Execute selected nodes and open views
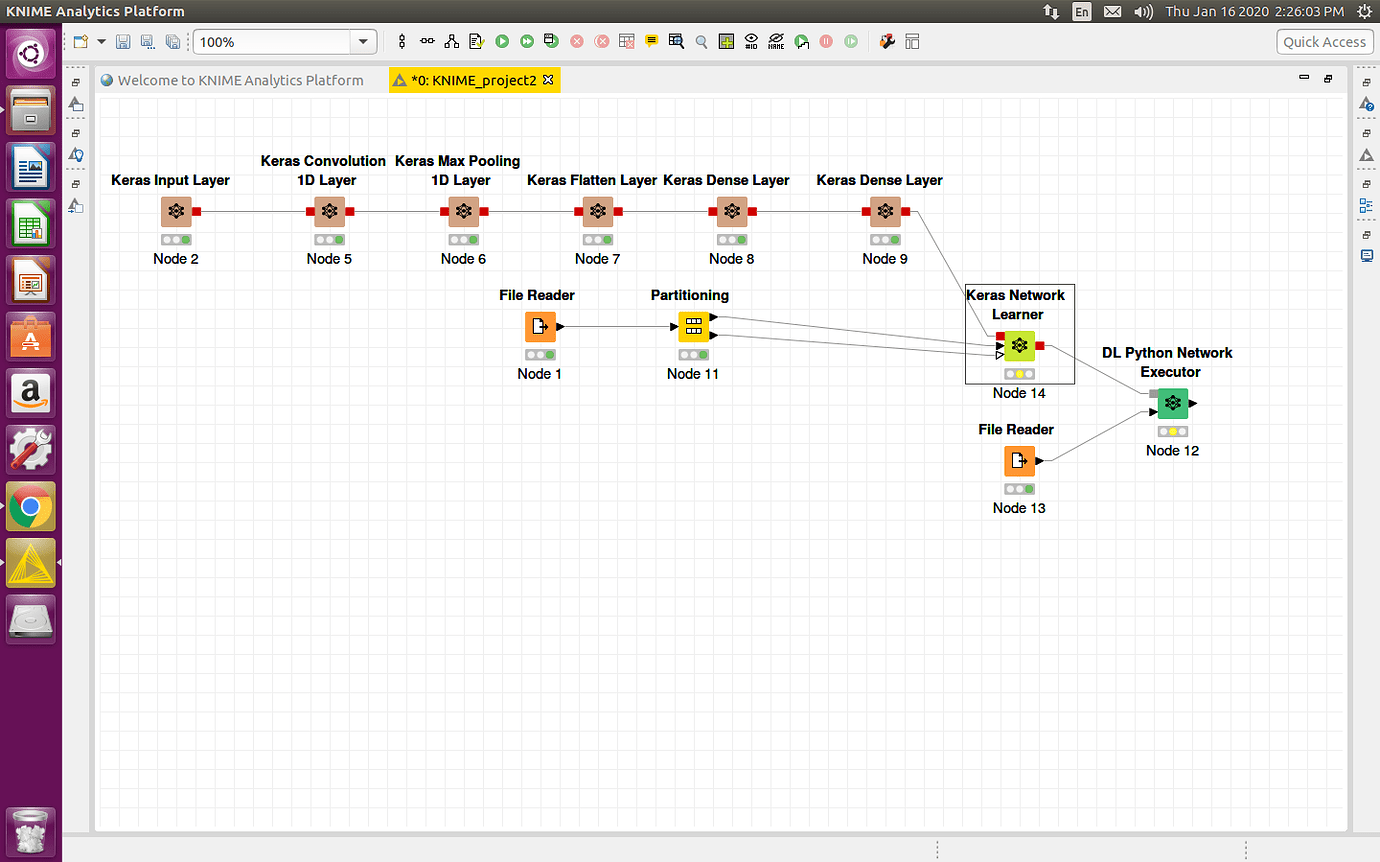Viewport: 1380px width, 862px height. (549, 41)
